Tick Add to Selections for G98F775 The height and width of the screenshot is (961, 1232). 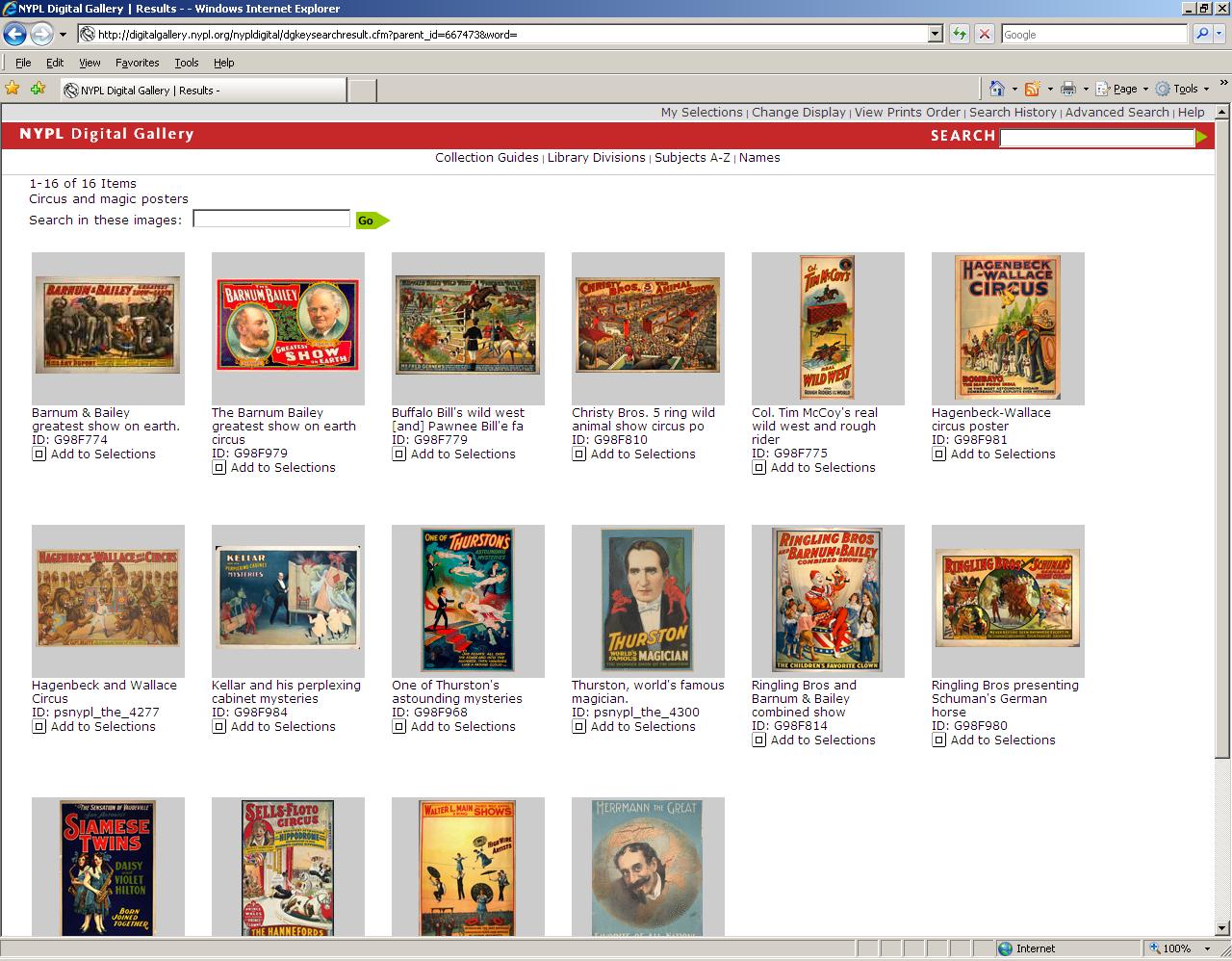point(759,468)
